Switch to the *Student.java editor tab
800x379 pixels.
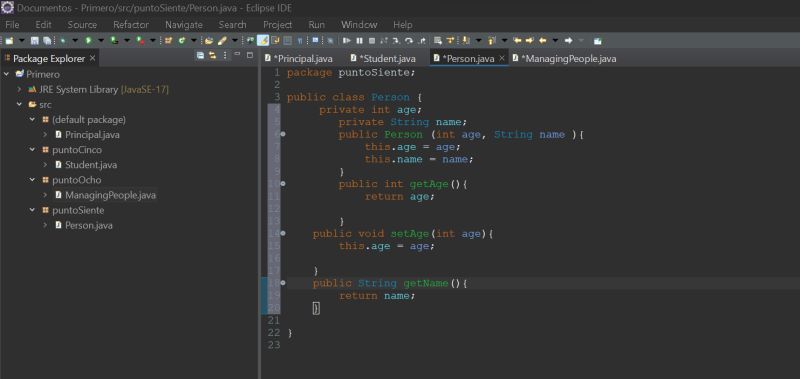tap(383, 59)
